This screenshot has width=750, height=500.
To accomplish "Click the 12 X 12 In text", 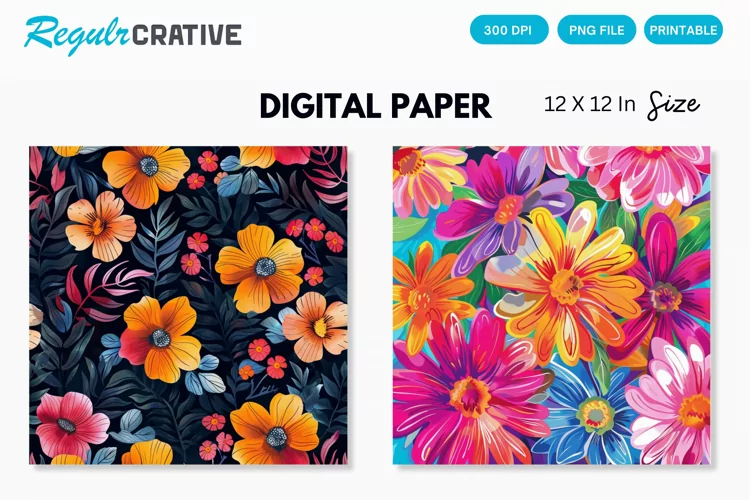I will click(589, 104).
